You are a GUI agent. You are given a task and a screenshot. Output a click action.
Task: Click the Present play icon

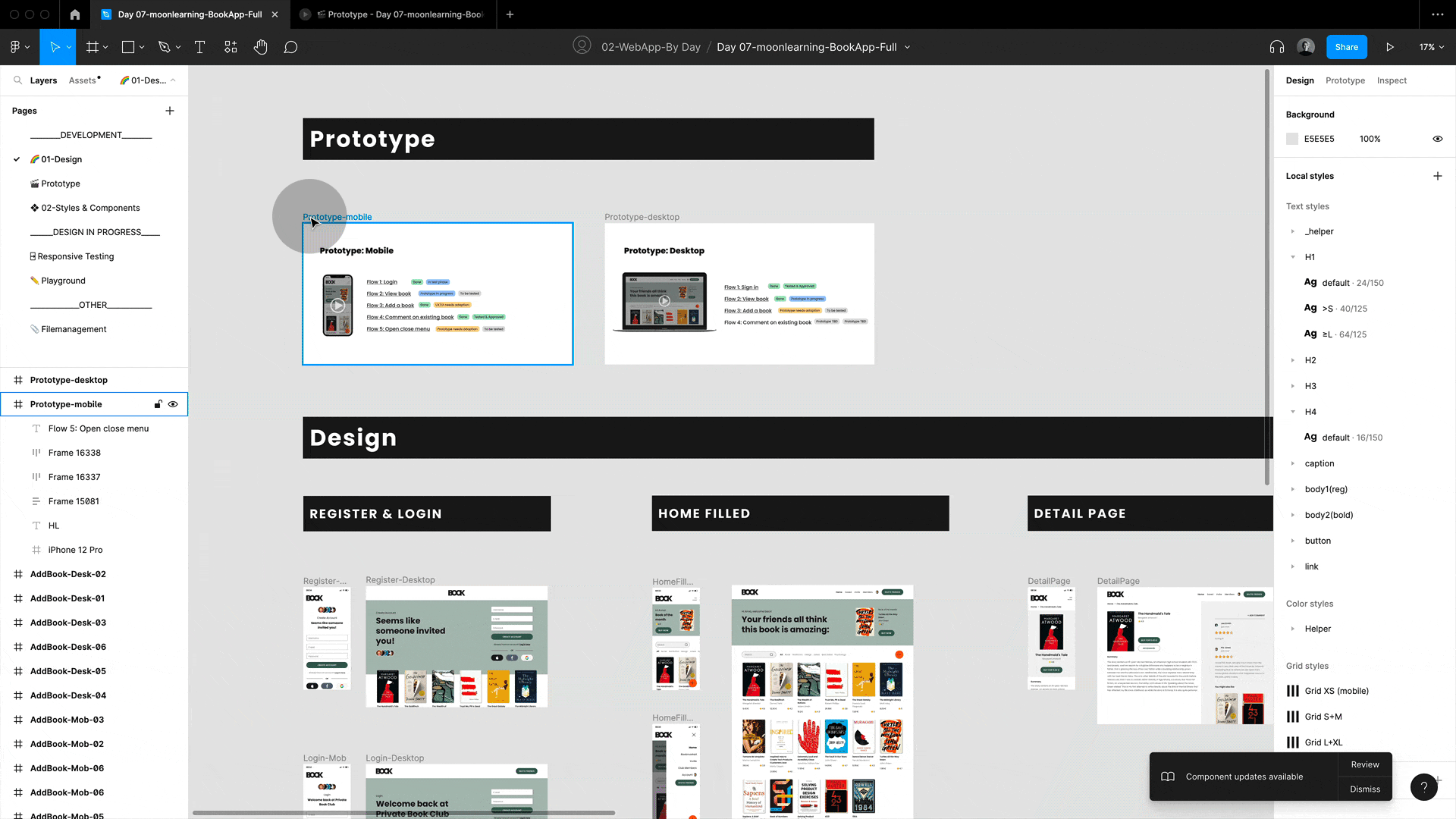[1390, 47]
